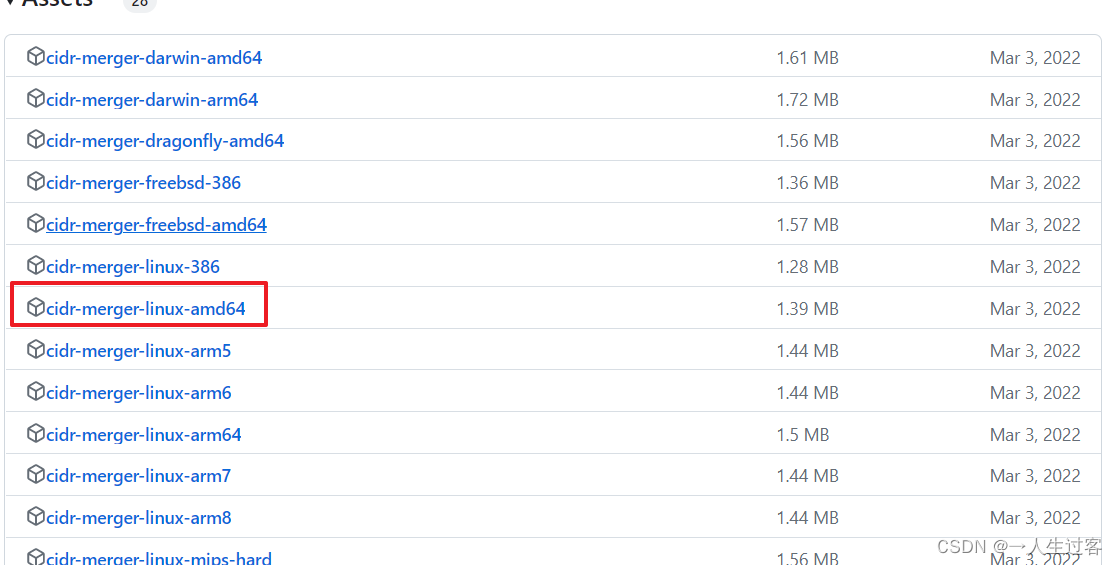This screenshot has width=1118, height=565.
Task: Click package icon beside cidr-merger-linux-arm5
Action: coord(36,350)
